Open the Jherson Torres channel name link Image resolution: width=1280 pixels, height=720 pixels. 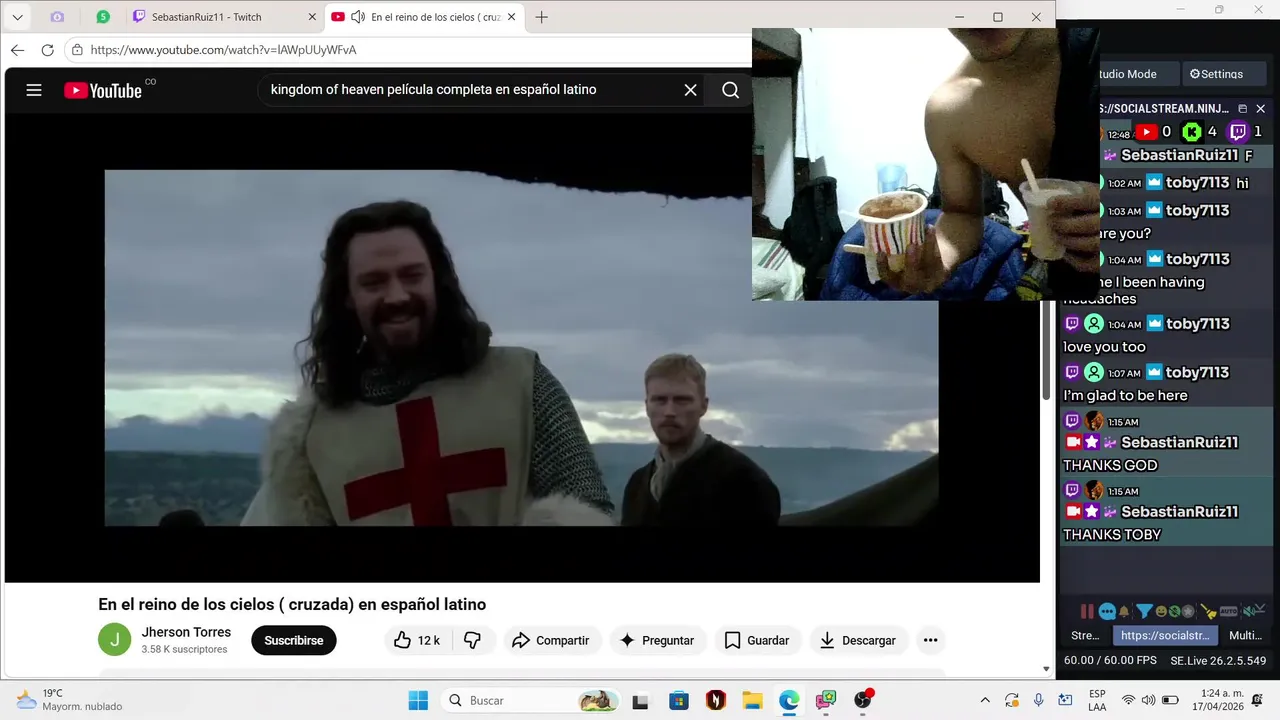(x=186, y=632)
